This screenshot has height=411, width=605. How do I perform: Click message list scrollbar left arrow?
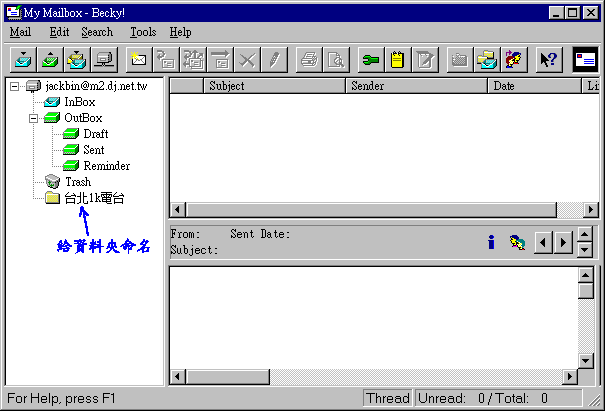177,210
